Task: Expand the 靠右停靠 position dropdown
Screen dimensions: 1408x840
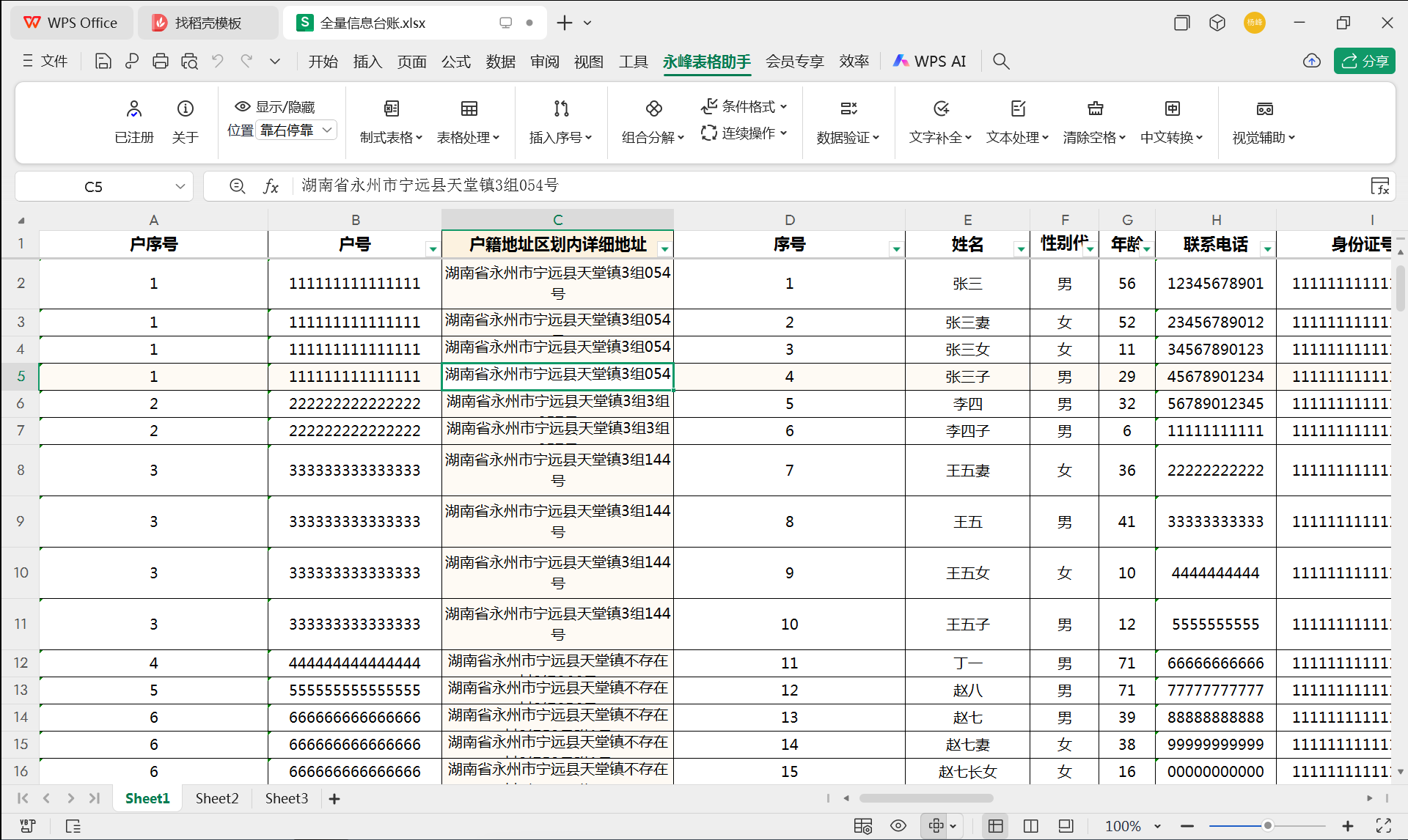Action: [328, 130]
